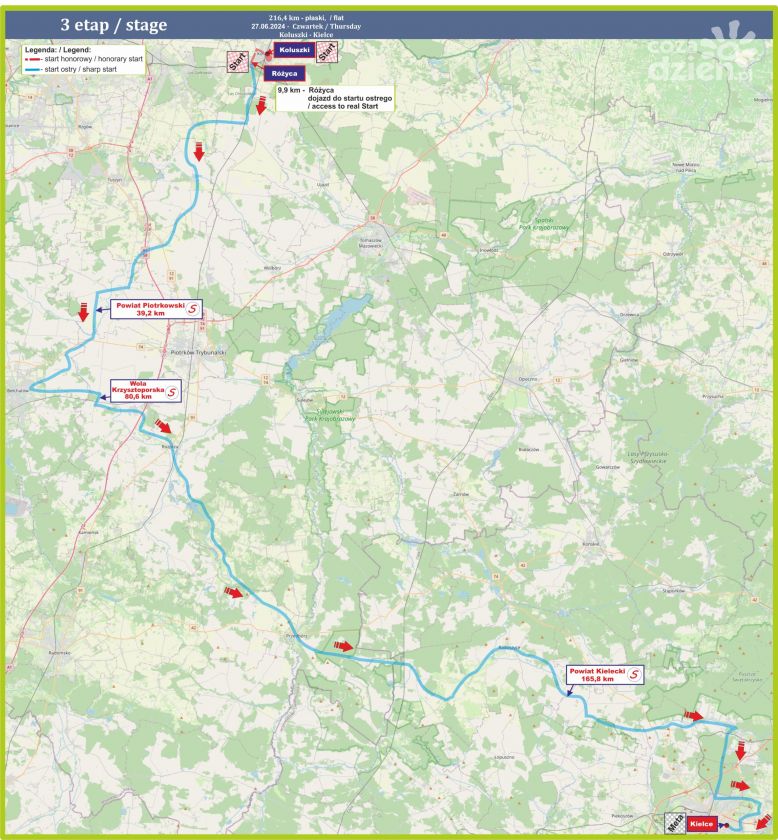The height and width of the screenshot is (840, 778).
Task: Select the blue Różyca label
Action: point(285,73)
